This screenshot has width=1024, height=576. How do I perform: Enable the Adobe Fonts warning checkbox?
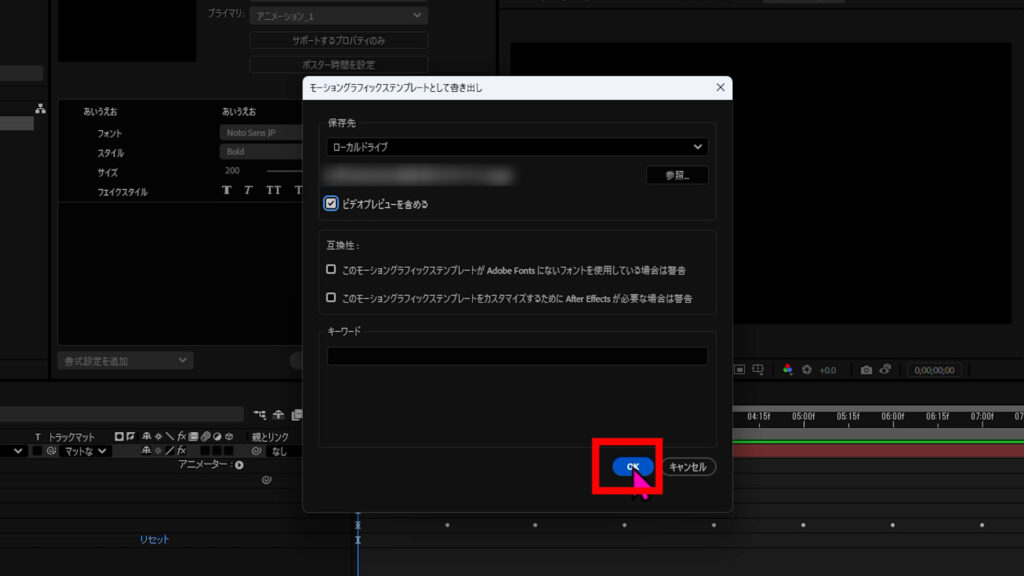(331, 269)
